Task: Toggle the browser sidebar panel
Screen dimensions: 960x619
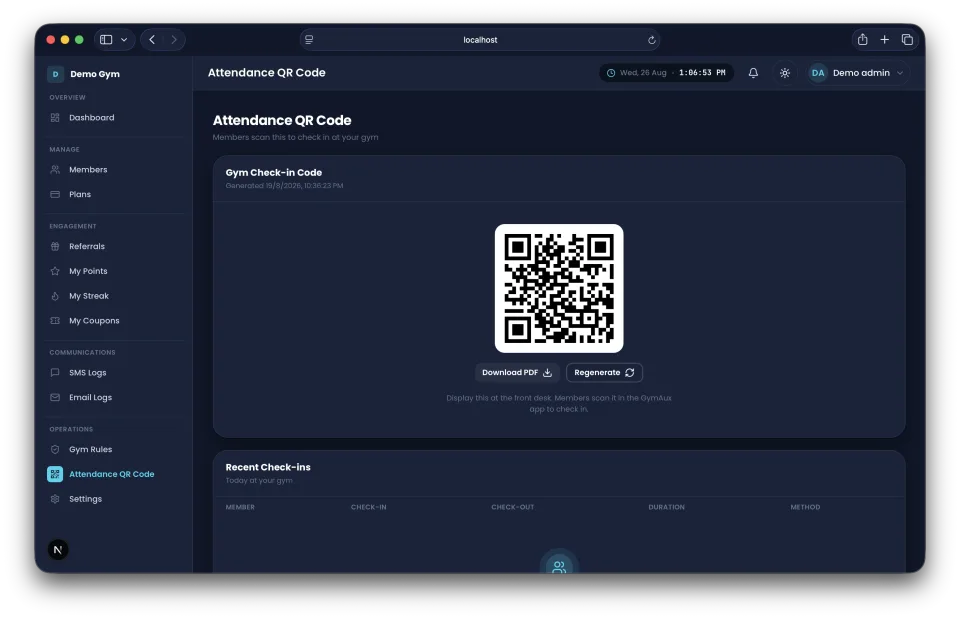Action: coord(106,40)
